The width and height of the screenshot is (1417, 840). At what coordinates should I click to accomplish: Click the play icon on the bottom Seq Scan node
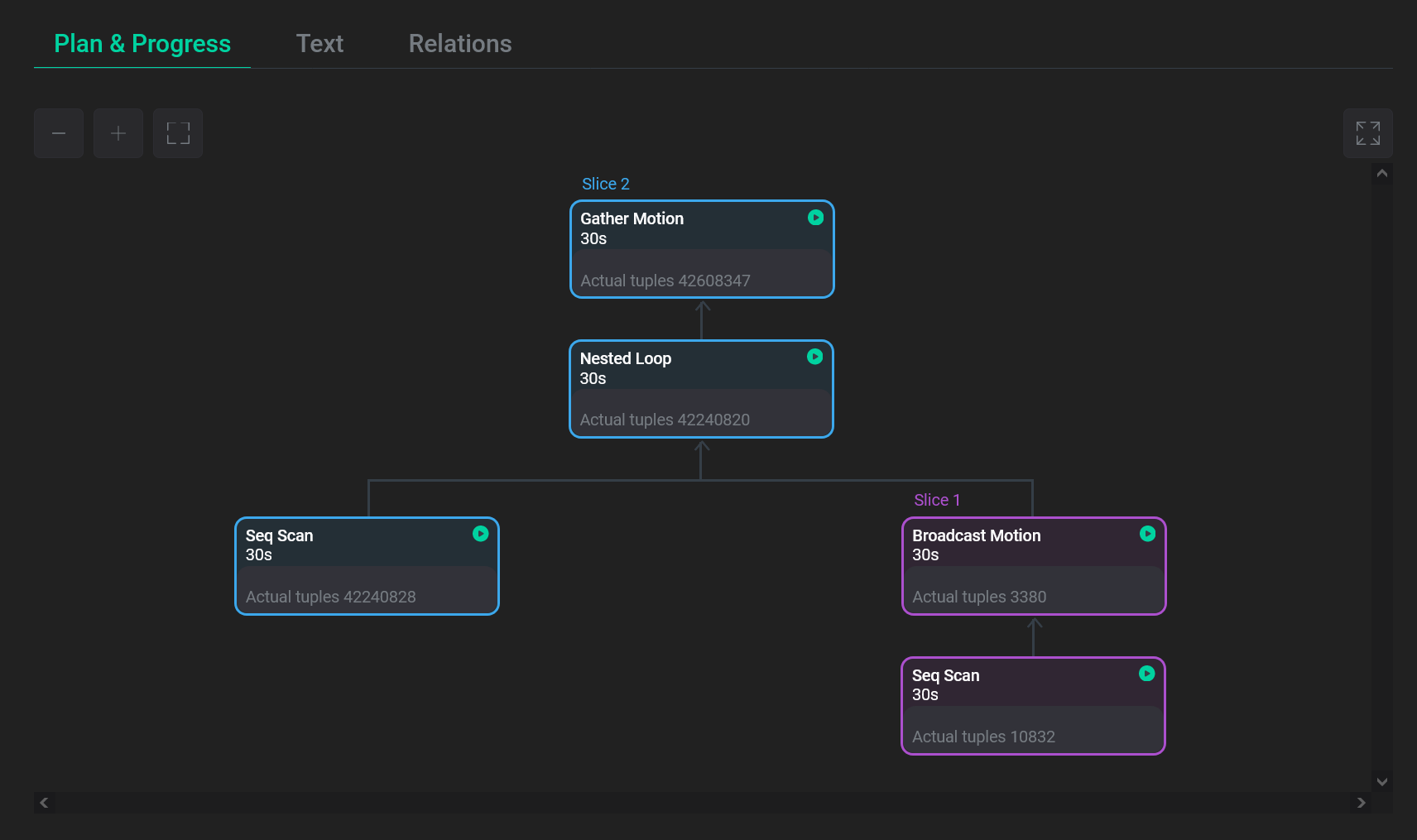point(1147,674)
